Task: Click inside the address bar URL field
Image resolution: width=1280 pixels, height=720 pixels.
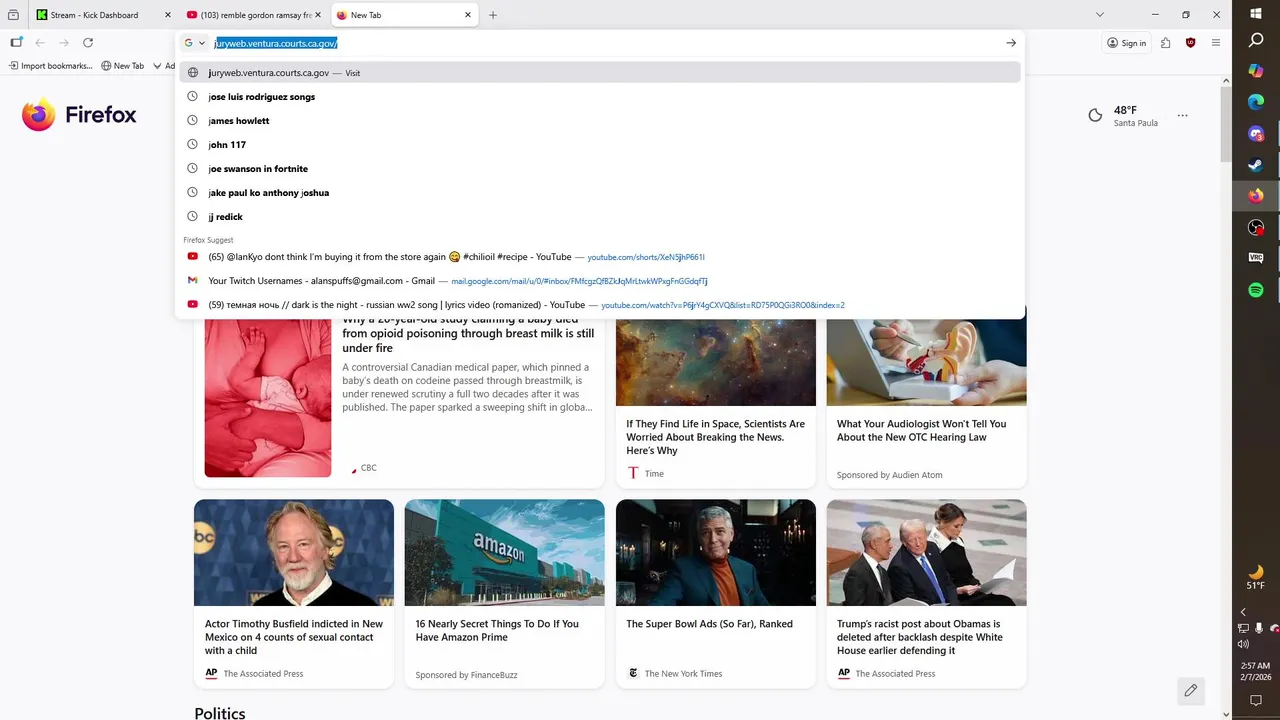Action: coord(605,43)
